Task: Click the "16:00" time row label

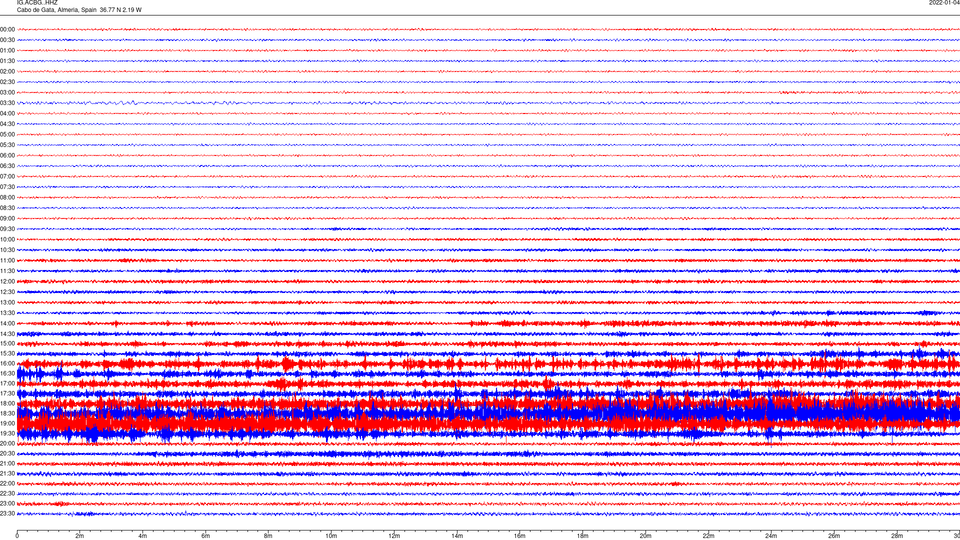Action: [7, 364]
